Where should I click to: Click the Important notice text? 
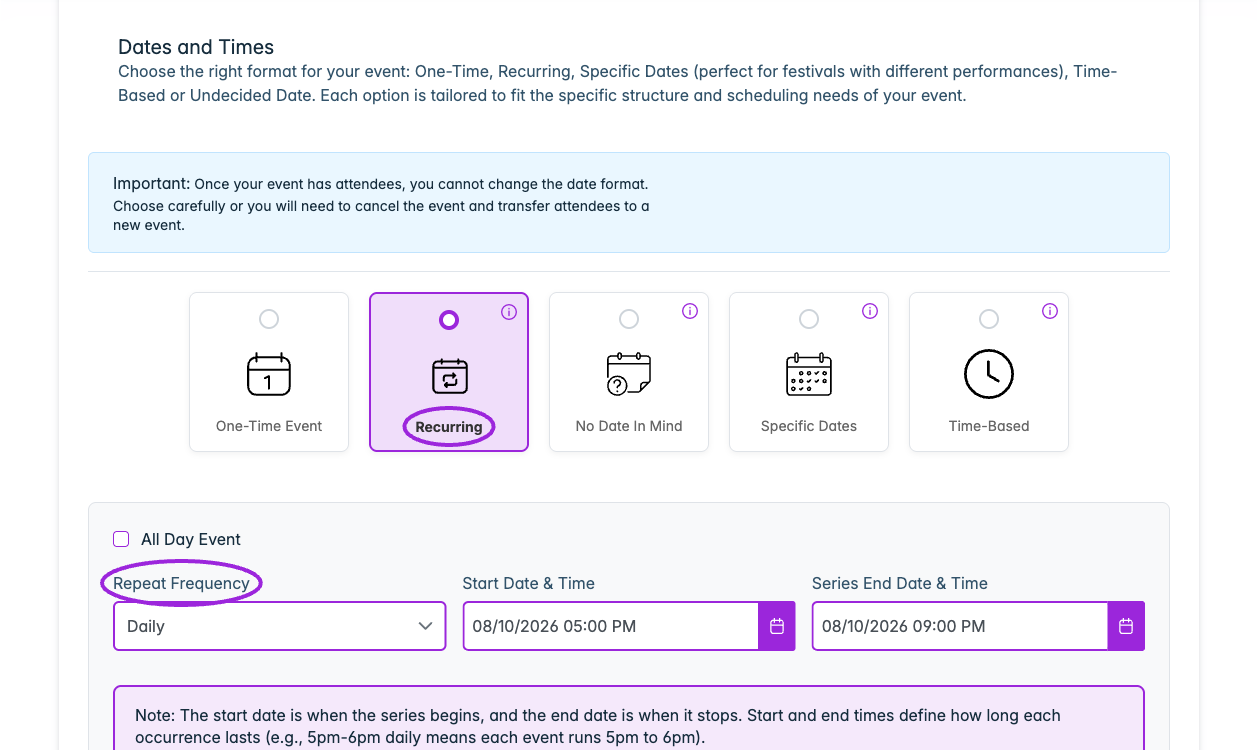(382, 204)
